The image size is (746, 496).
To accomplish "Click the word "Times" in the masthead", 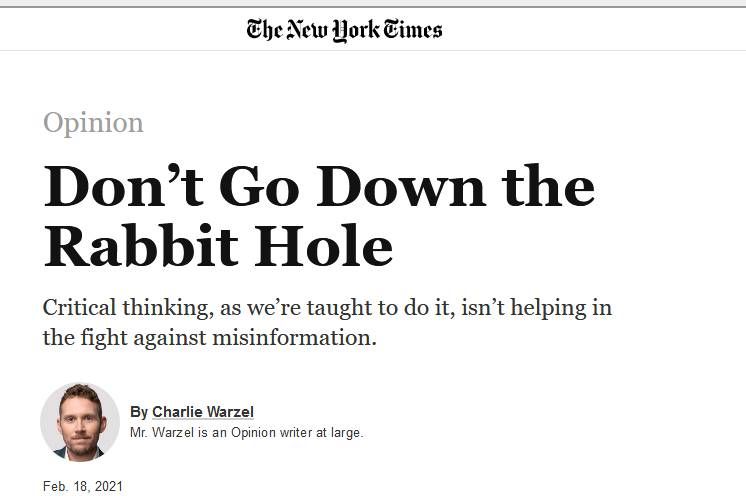I will 413,29.
